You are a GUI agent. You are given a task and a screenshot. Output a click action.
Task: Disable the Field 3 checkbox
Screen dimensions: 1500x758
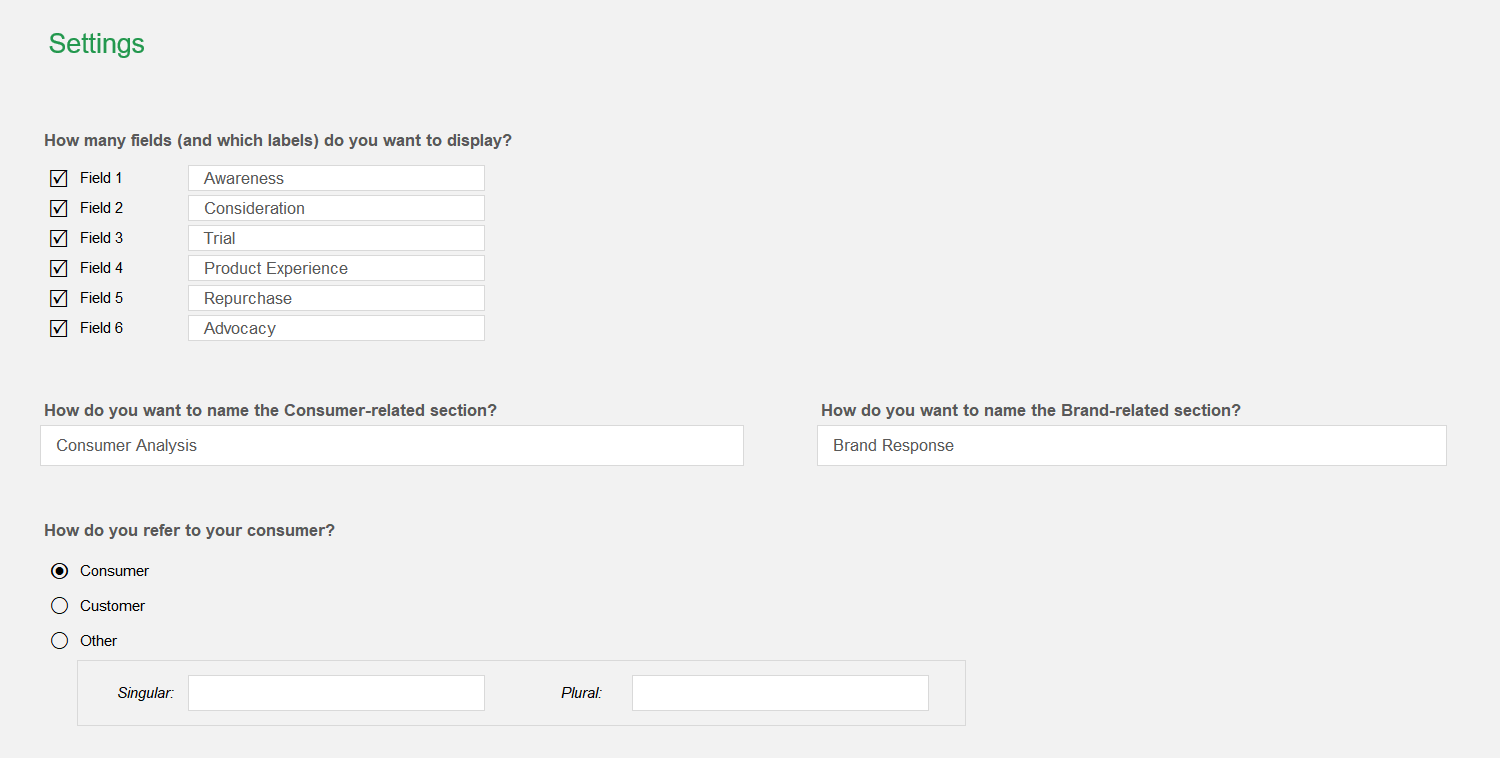pyautogui.click(x=59, y=239)
